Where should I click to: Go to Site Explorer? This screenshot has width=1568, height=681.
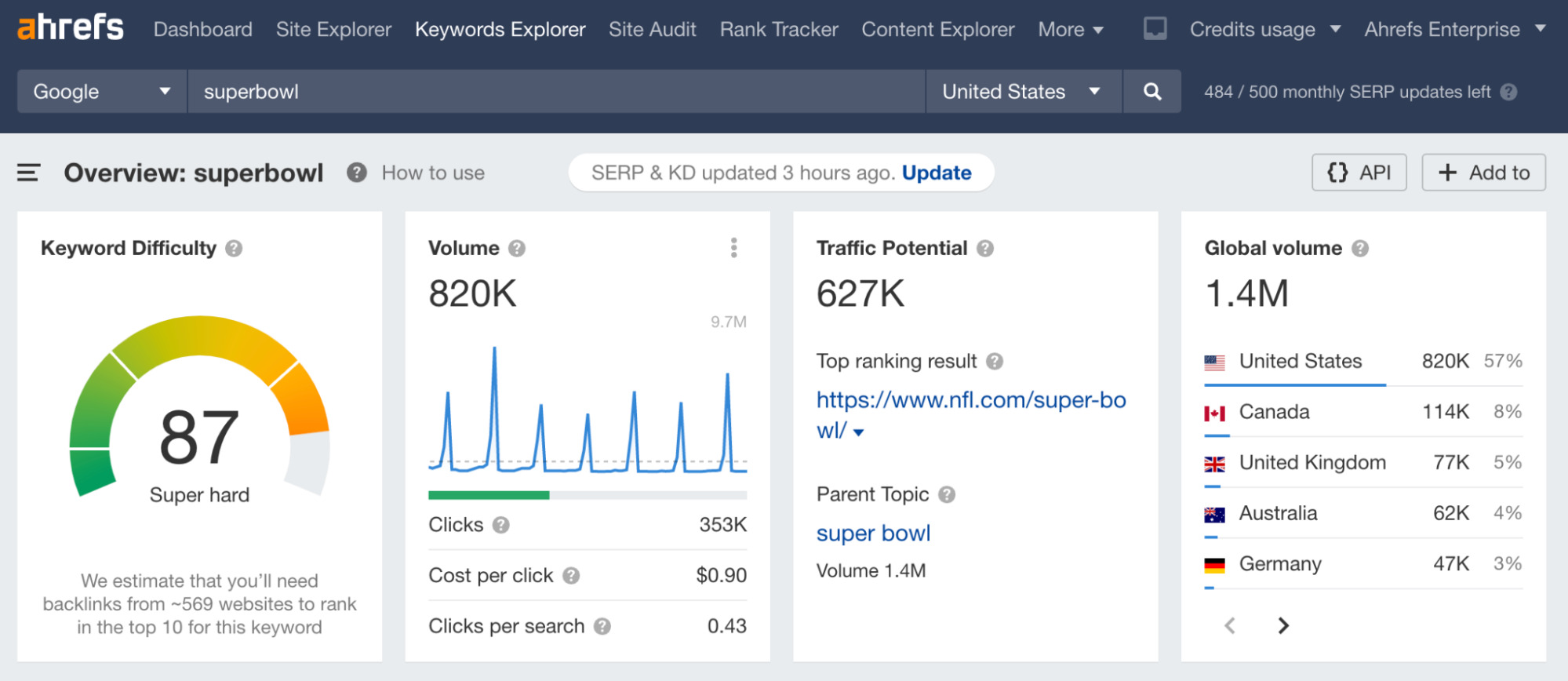pyautogui.click(x=333, y=29)
